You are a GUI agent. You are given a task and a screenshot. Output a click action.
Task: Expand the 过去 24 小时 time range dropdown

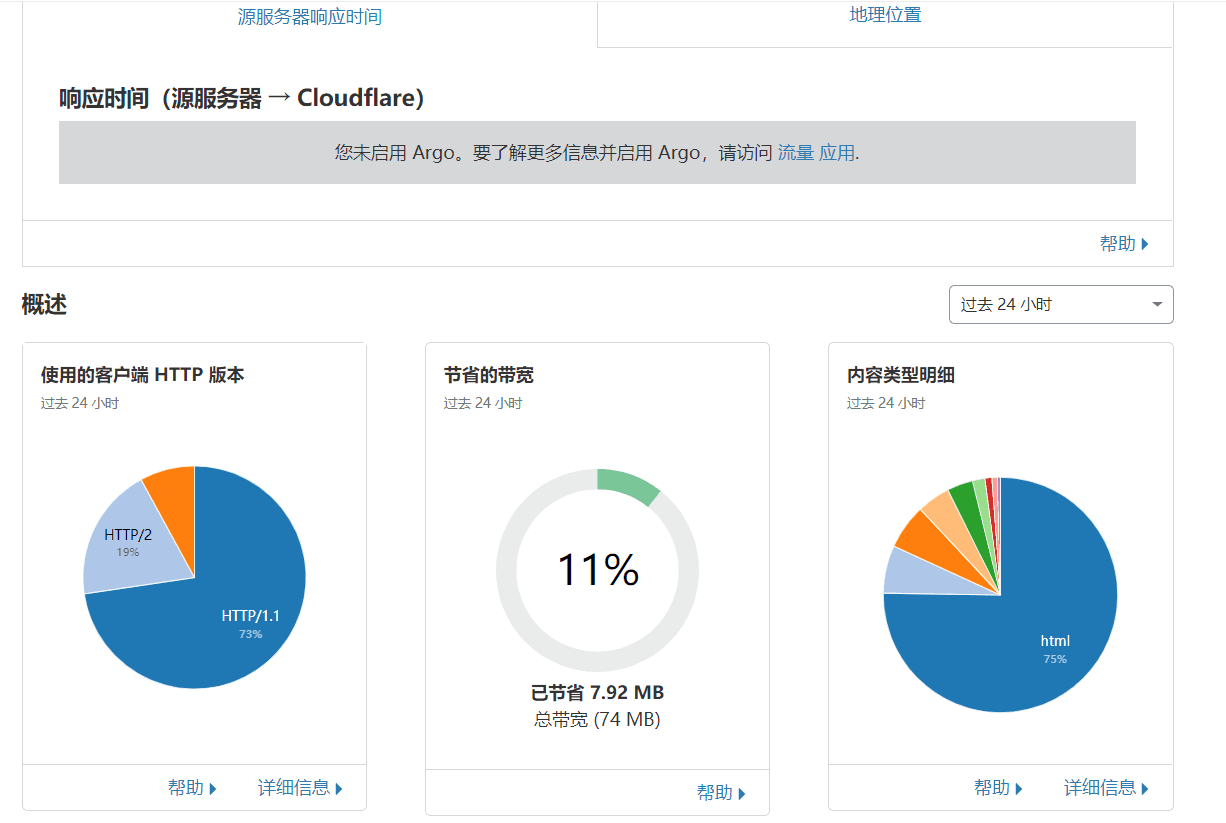tap(1061, 305)
